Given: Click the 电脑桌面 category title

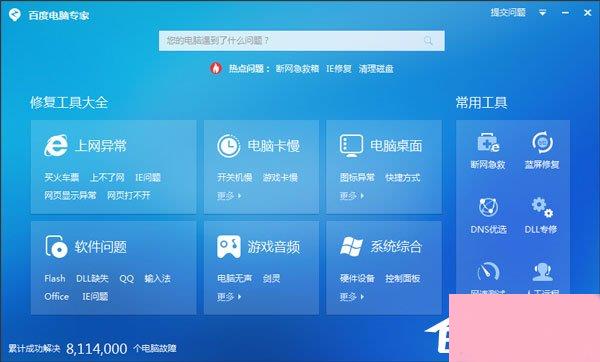Looking at the screenshot, I should pos(396,146).
